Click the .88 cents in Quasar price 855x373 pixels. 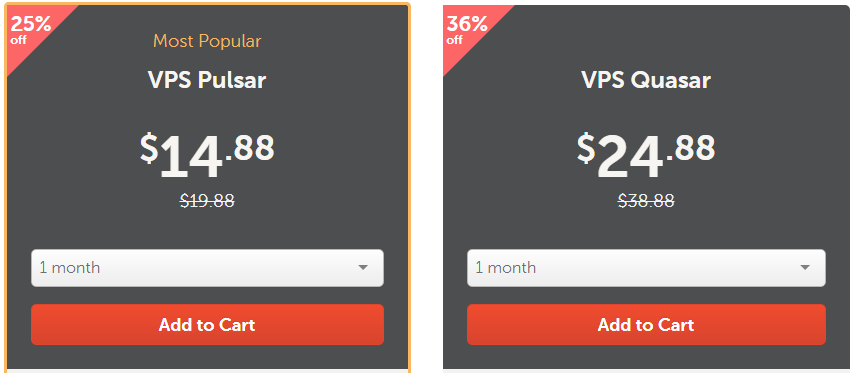point(690,148)
